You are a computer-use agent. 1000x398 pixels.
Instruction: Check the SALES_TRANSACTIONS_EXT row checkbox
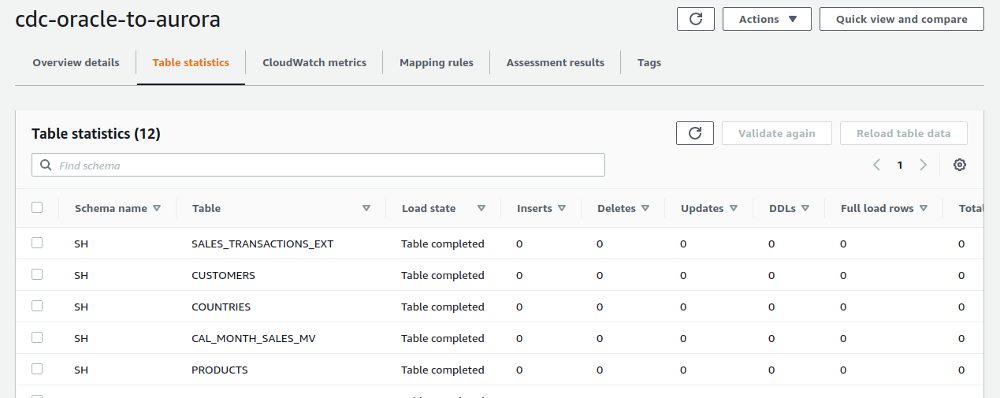pos(37,243)
